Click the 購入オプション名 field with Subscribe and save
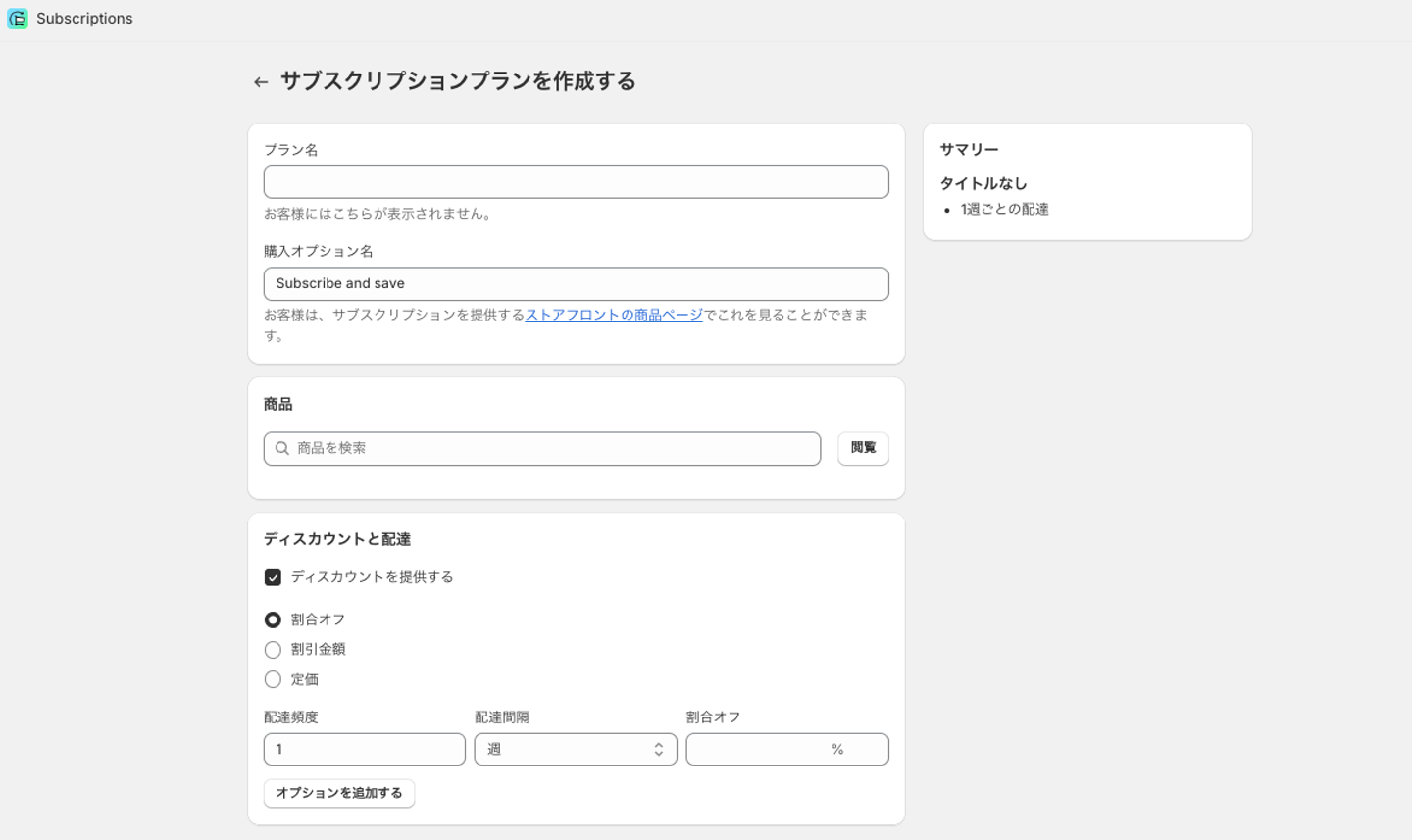This screenshot has width=1412, height=840. tap(576, 284)
